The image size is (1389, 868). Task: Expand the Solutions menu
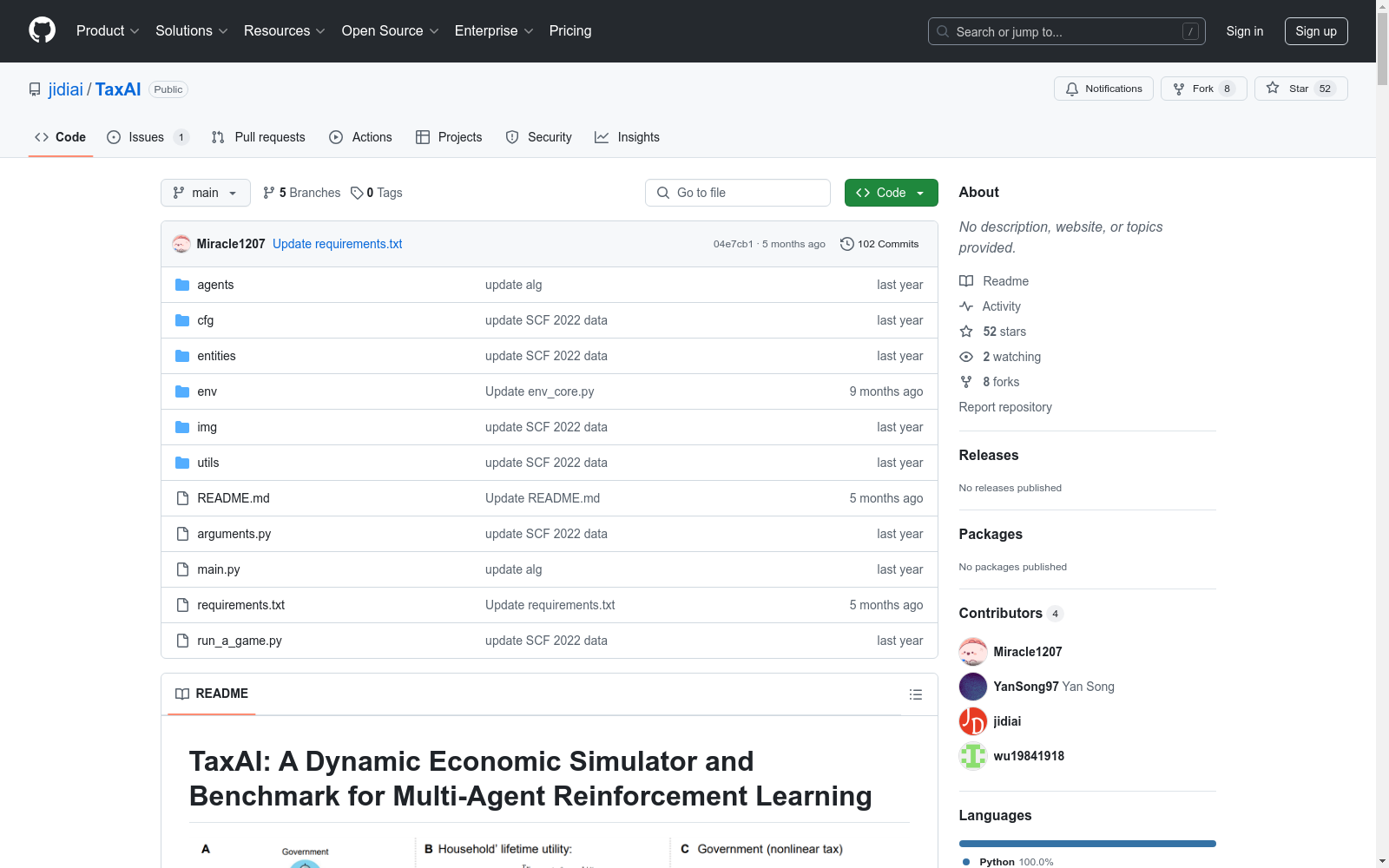pos(192,30)
